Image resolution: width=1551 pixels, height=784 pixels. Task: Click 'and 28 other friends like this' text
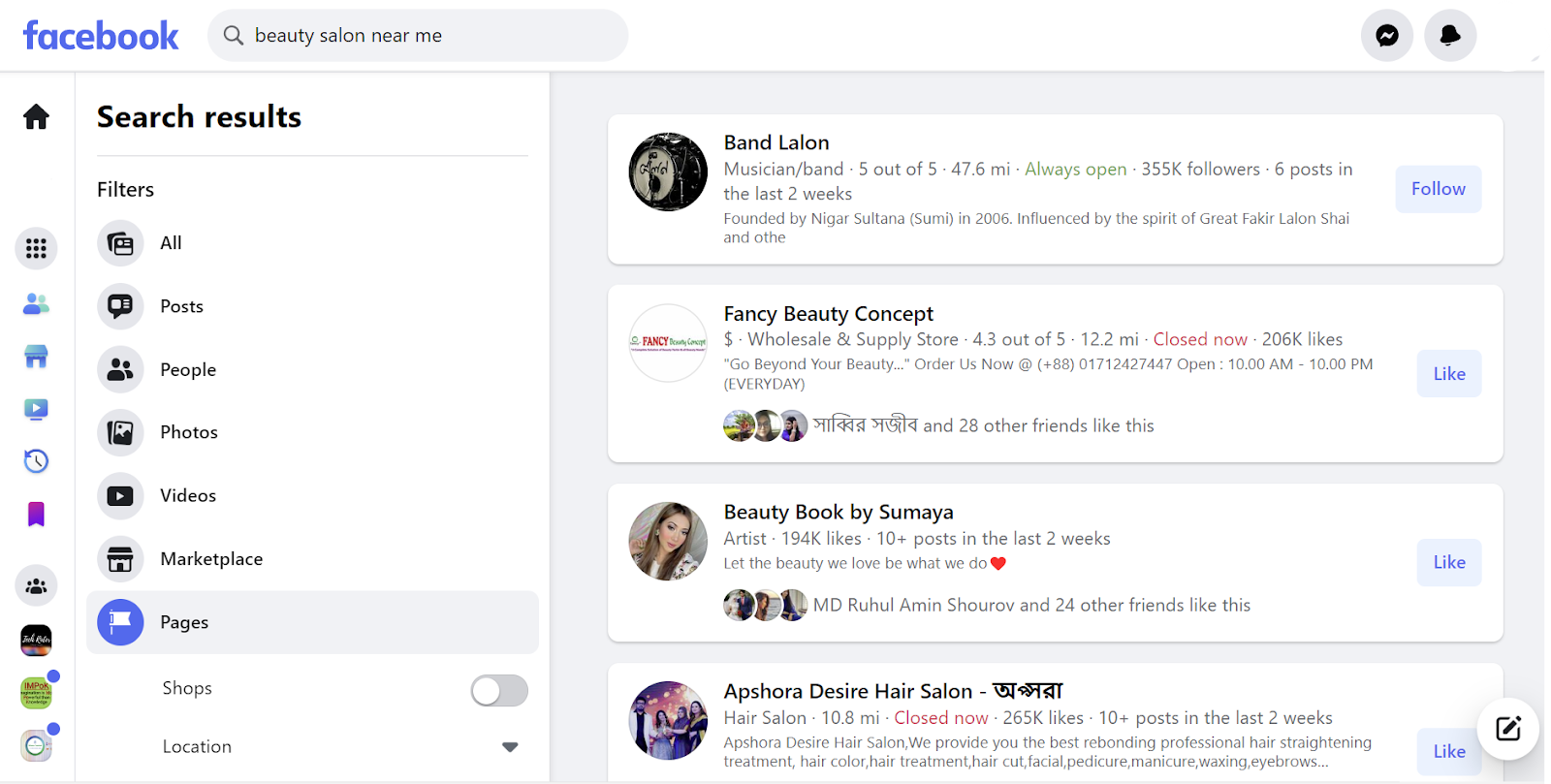(1038, 425)
